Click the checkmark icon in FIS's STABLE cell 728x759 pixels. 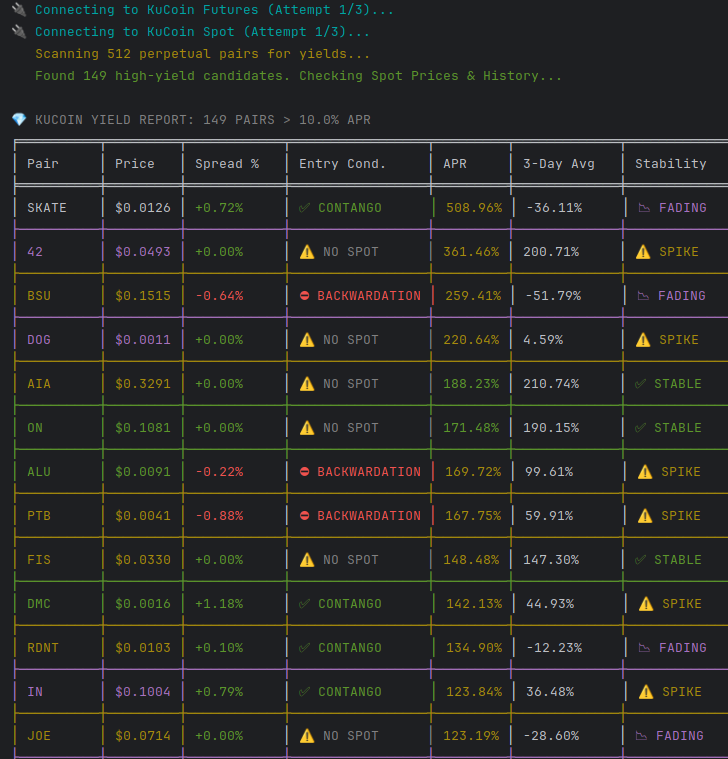coord(640,560)
